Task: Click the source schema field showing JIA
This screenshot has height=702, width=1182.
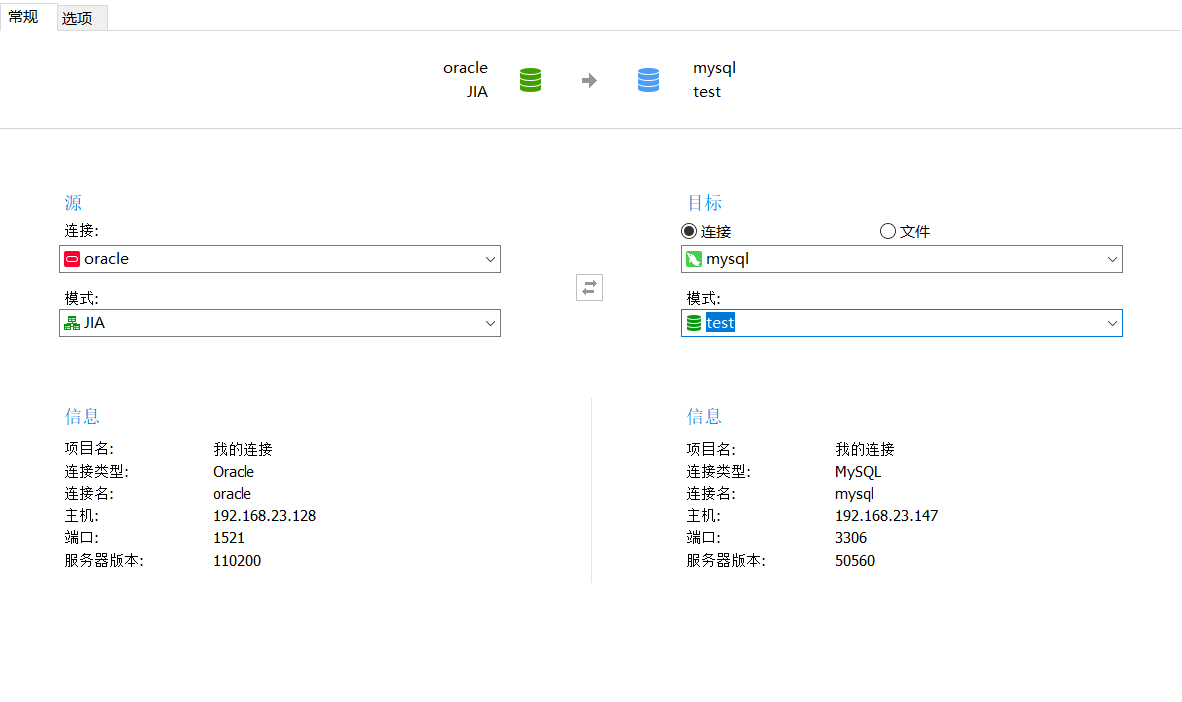Action: [x=280, y=323]
